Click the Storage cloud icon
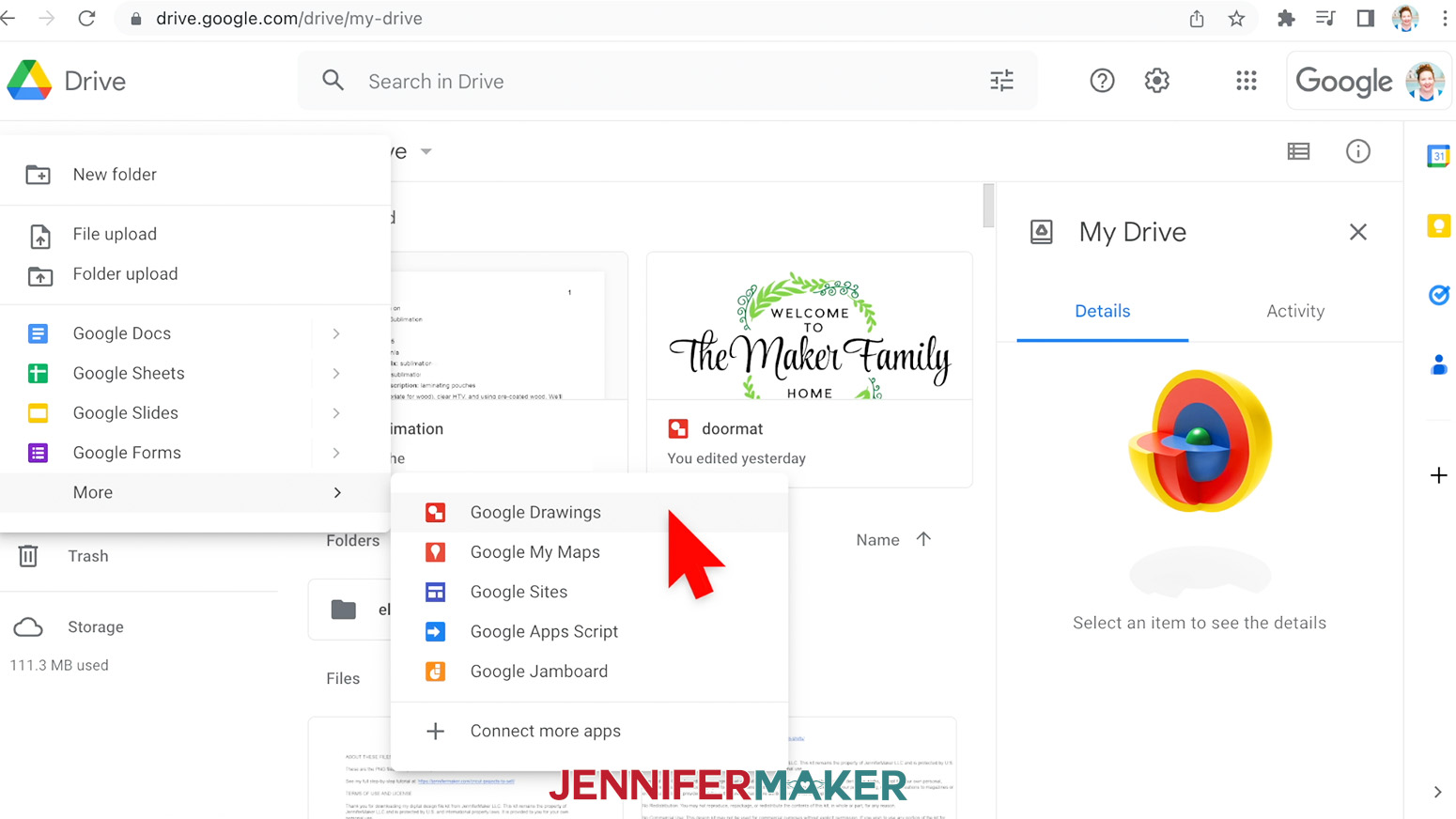Viewport: 1456px width, 819px height. click(28, 627)
